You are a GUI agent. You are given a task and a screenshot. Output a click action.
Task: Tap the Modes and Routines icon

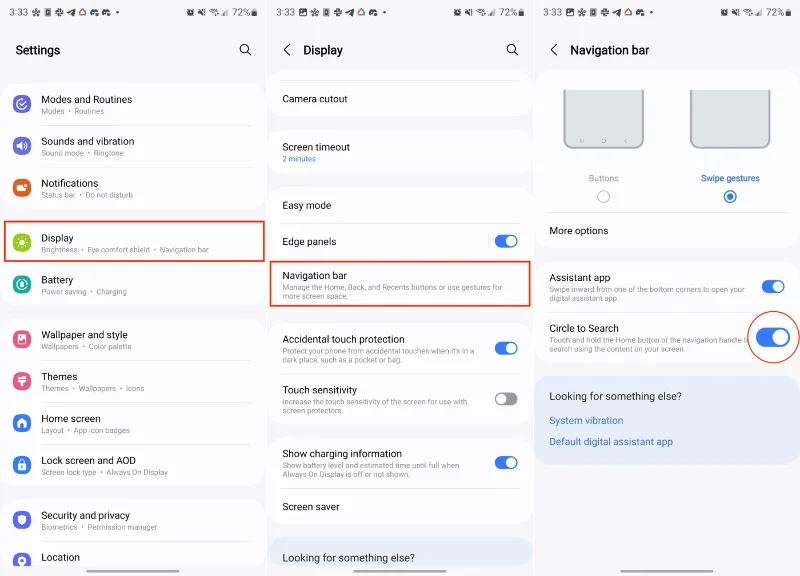22,104
